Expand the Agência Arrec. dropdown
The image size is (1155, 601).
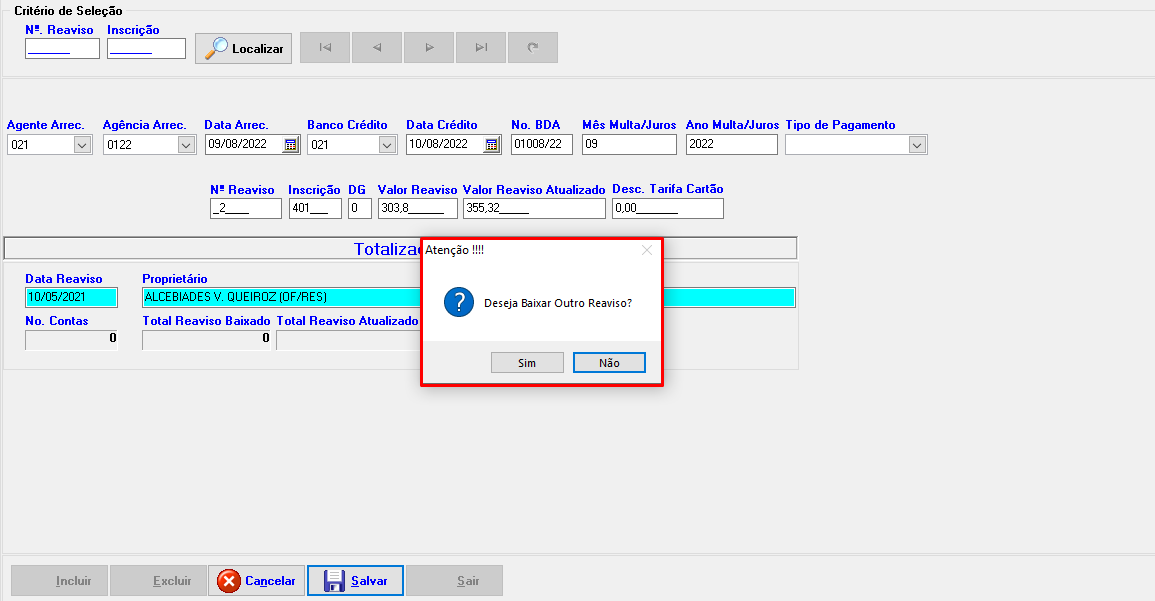point(185,145)
